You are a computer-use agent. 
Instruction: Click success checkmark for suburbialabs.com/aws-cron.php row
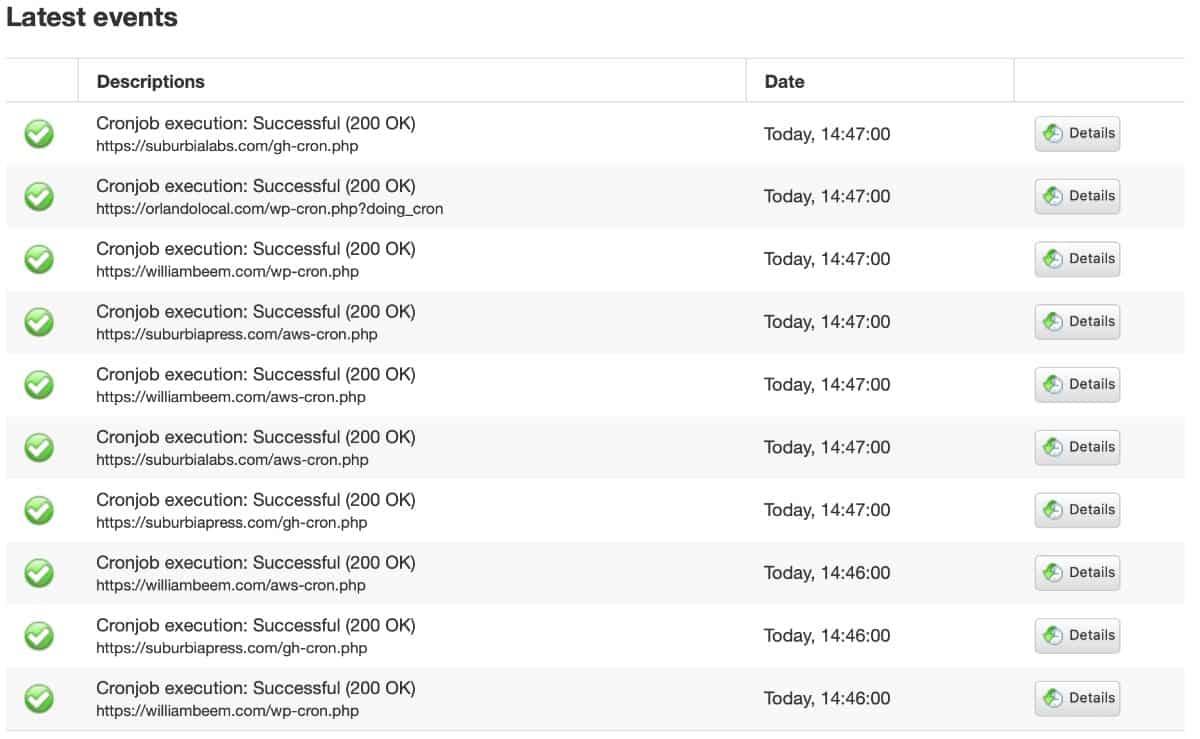tap(39, 448)
